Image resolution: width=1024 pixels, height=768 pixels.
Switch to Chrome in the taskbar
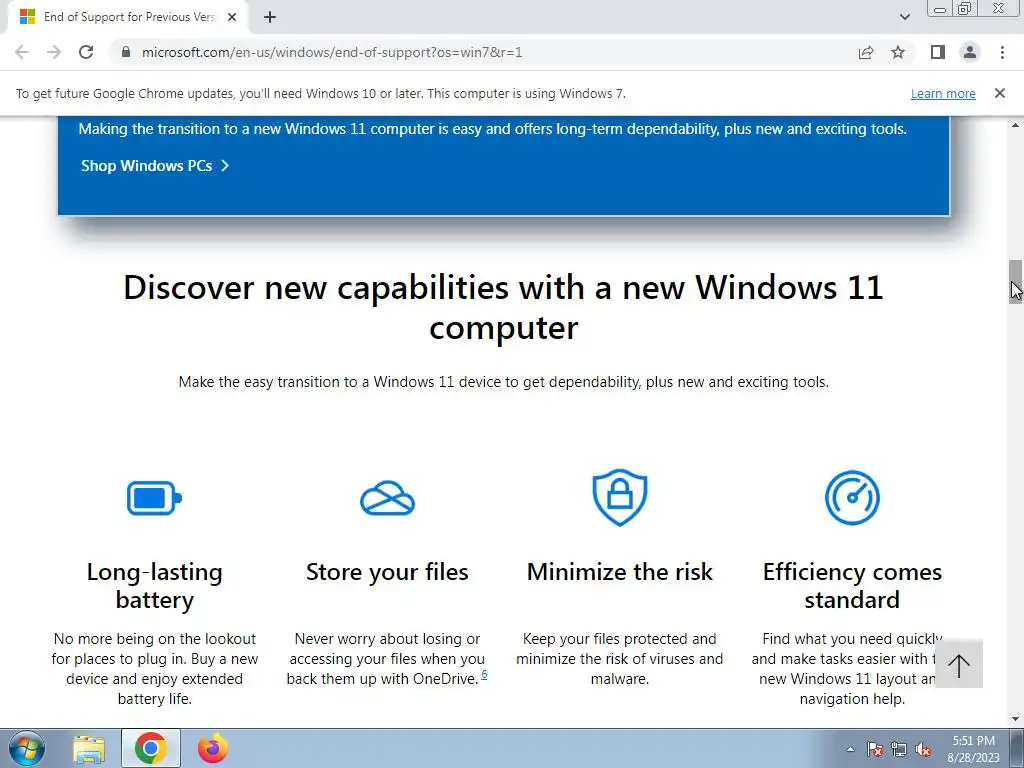pos(151,748)
